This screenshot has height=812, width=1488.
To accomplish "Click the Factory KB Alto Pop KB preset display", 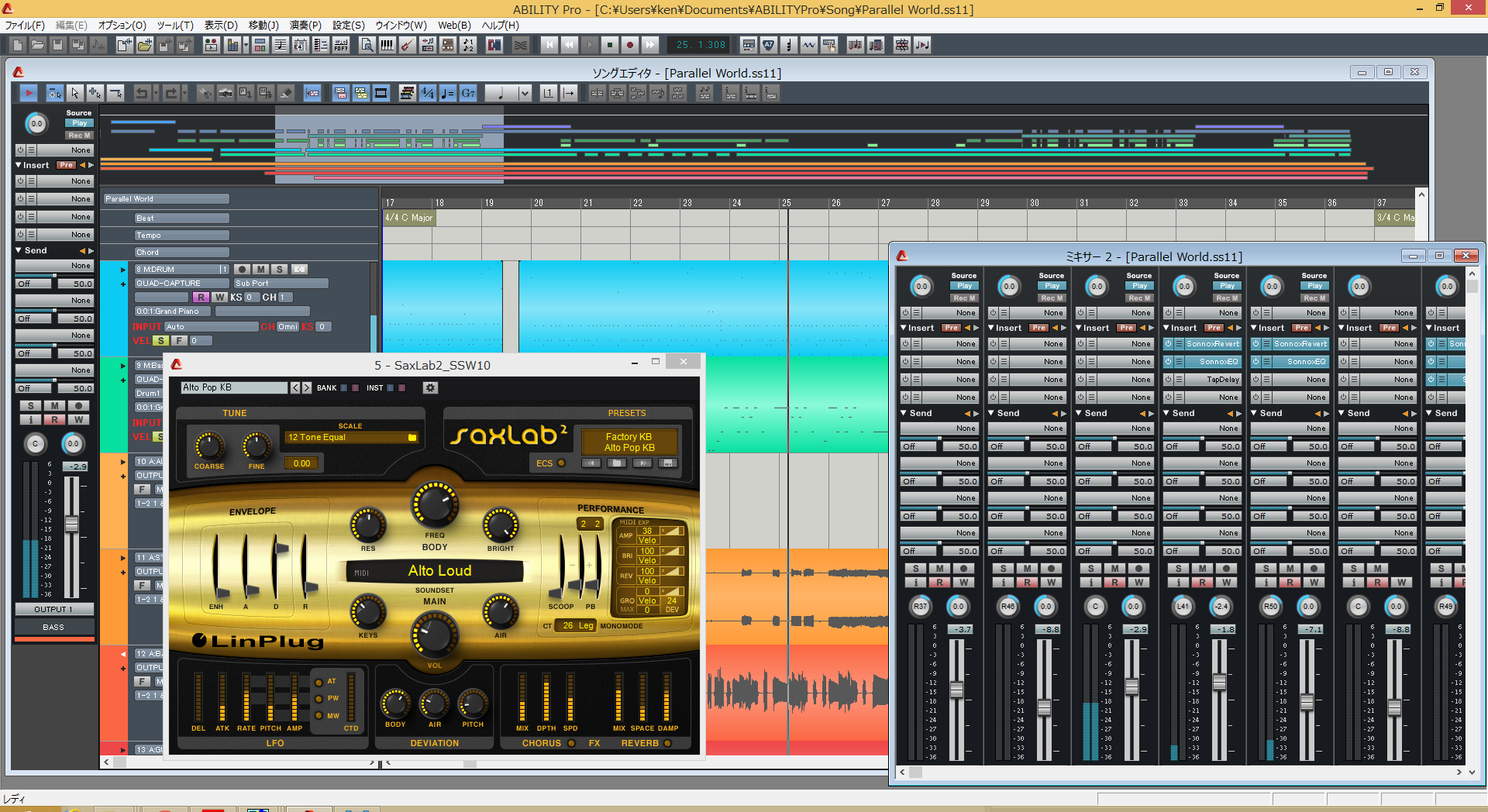I will (x=629, y=442).
